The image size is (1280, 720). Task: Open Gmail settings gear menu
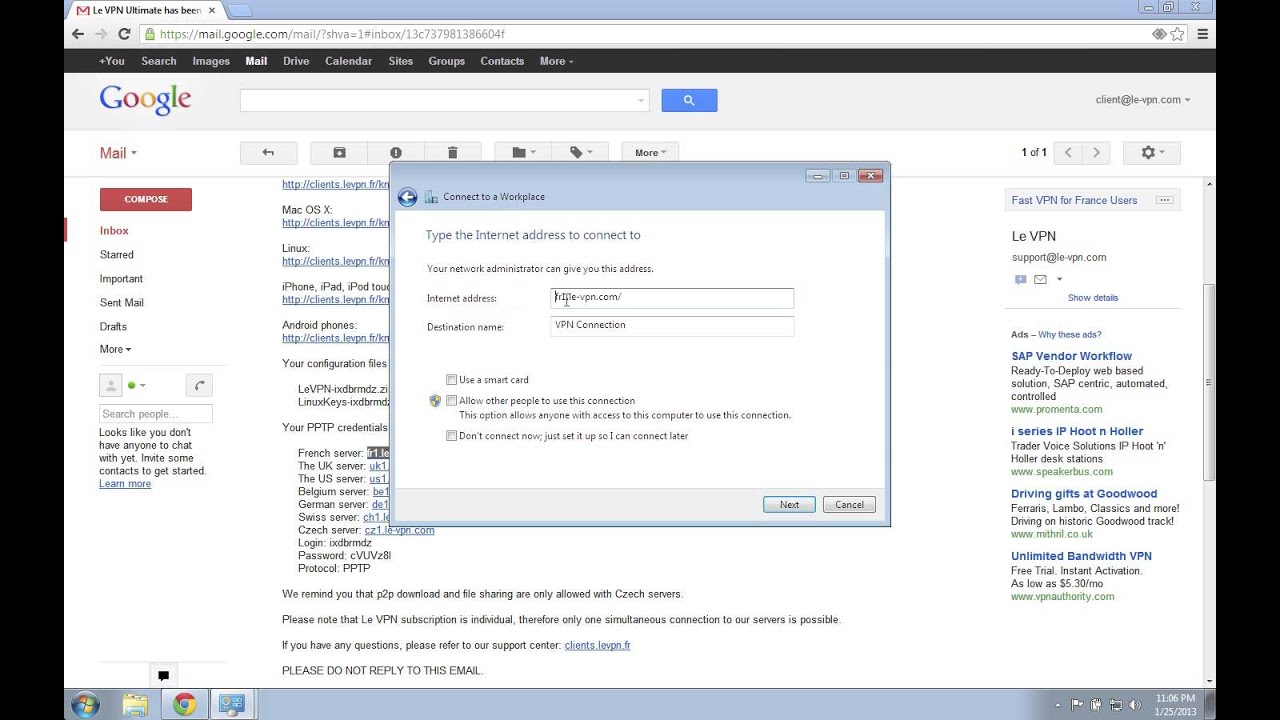[x=1152, y=153]
